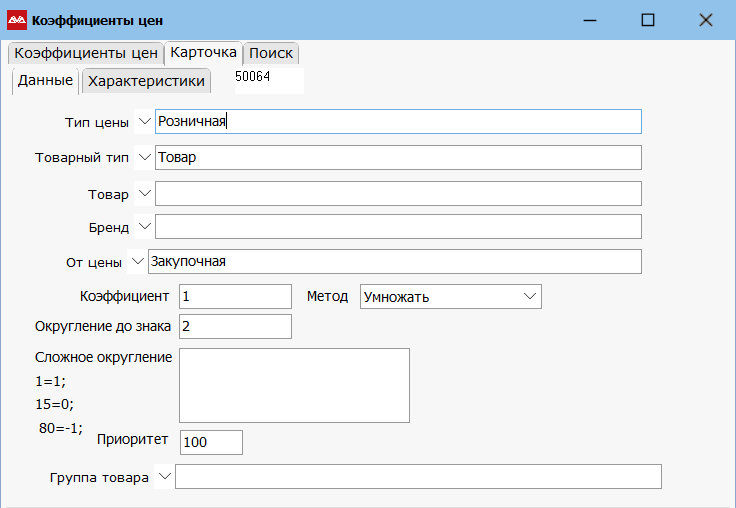Screen dimensions: 736x508
Task: Open the От цены dropdown arrow
Action: (136, 261)
